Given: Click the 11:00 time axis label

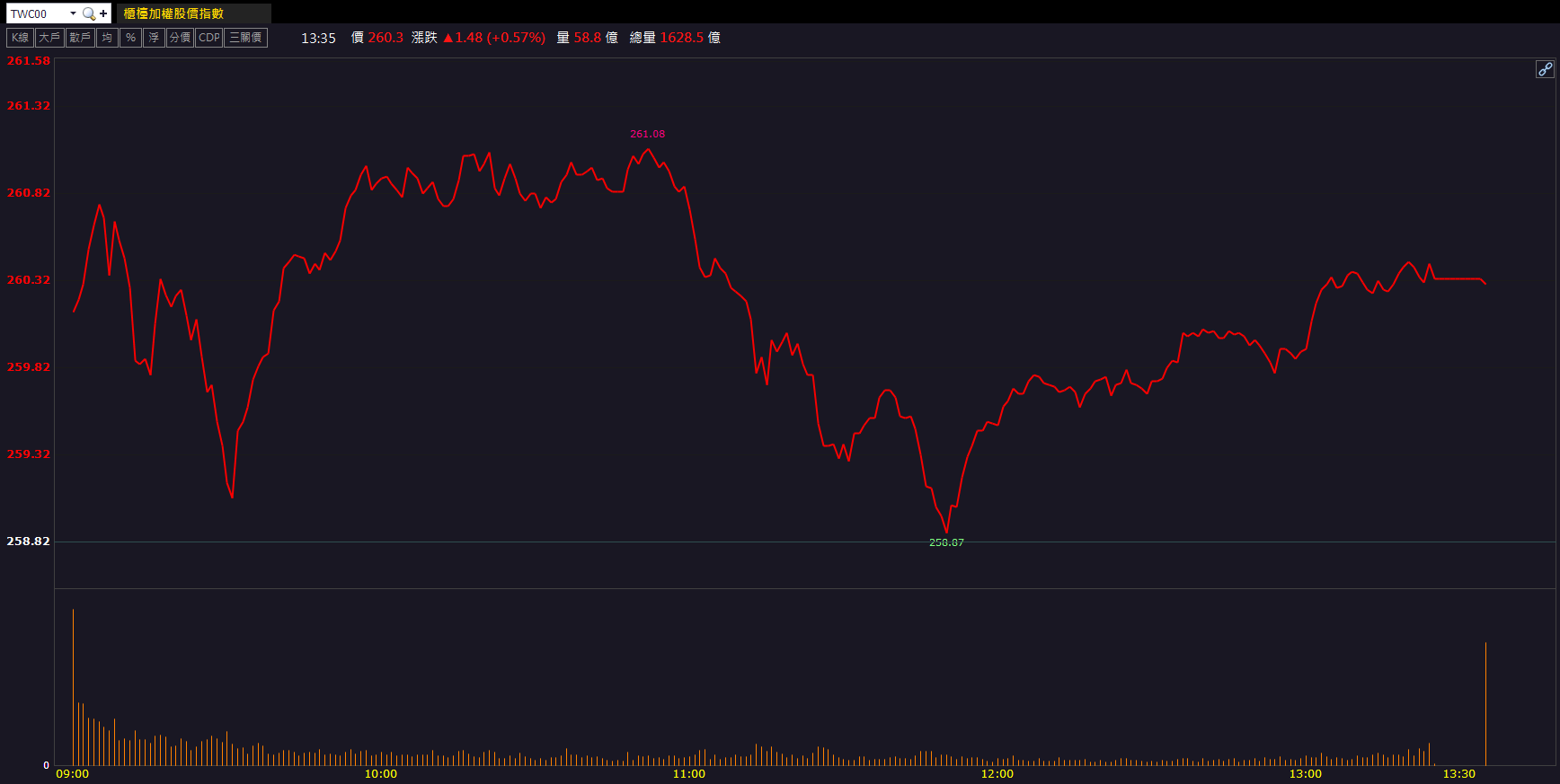Looking at the screenshot, I should [x=689, y=774].
